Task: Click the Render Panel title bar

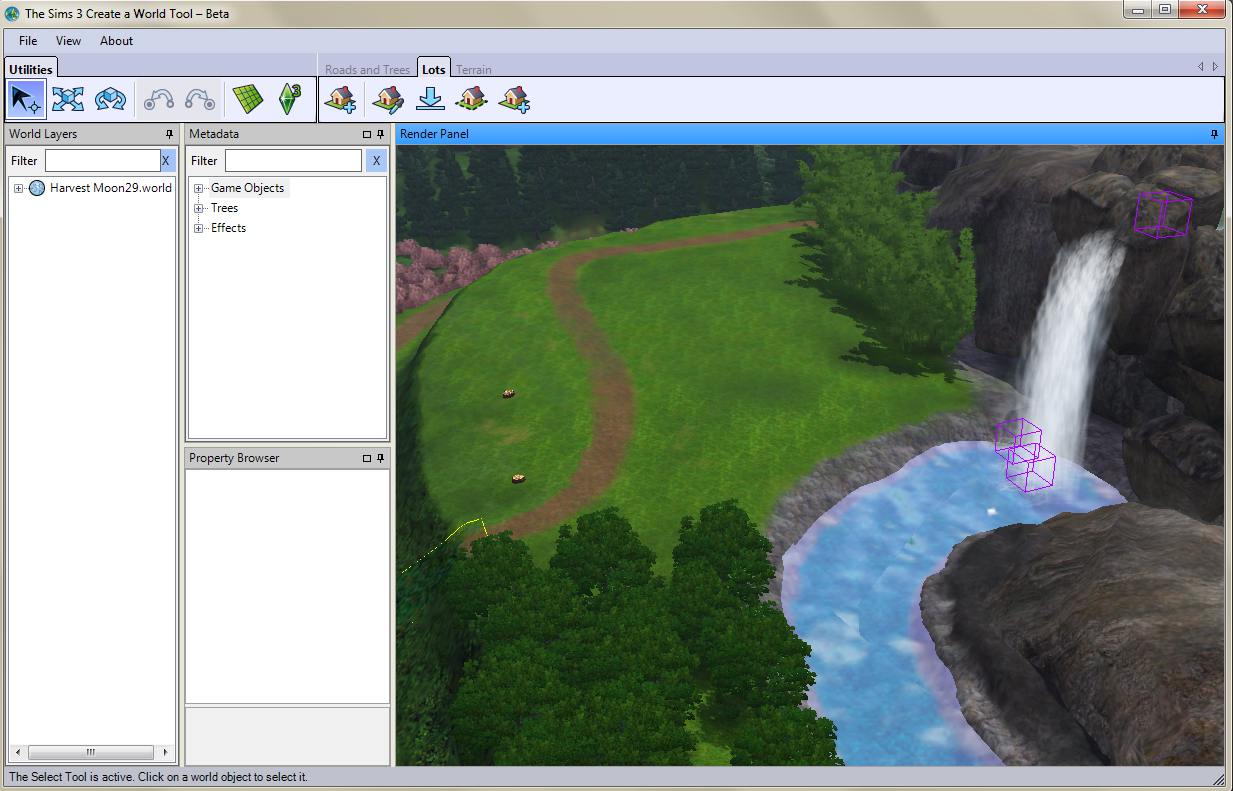Action: (810, 134)
